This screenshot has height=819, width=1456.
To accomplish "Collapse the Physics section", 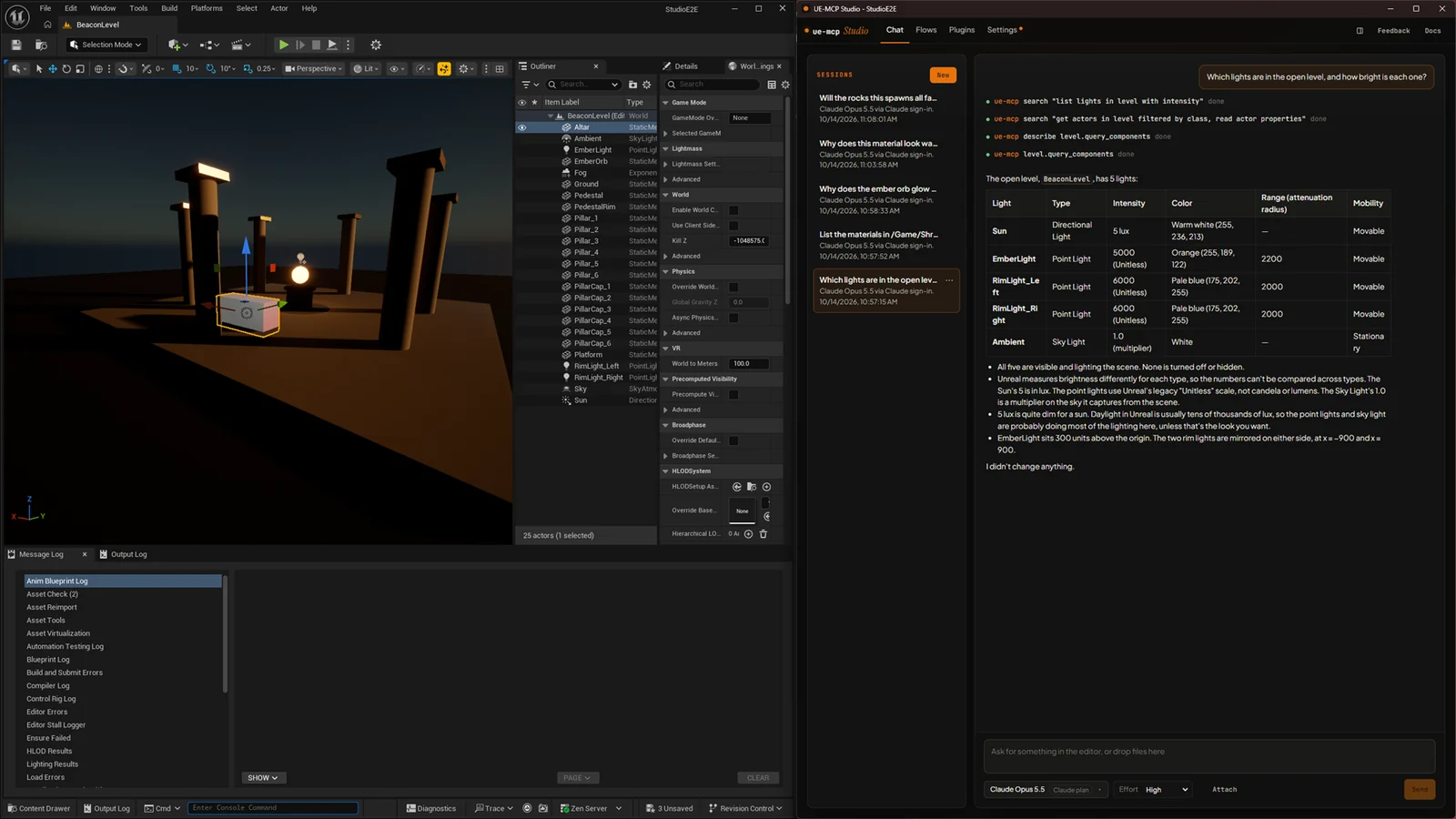I will tap(666, 271).
